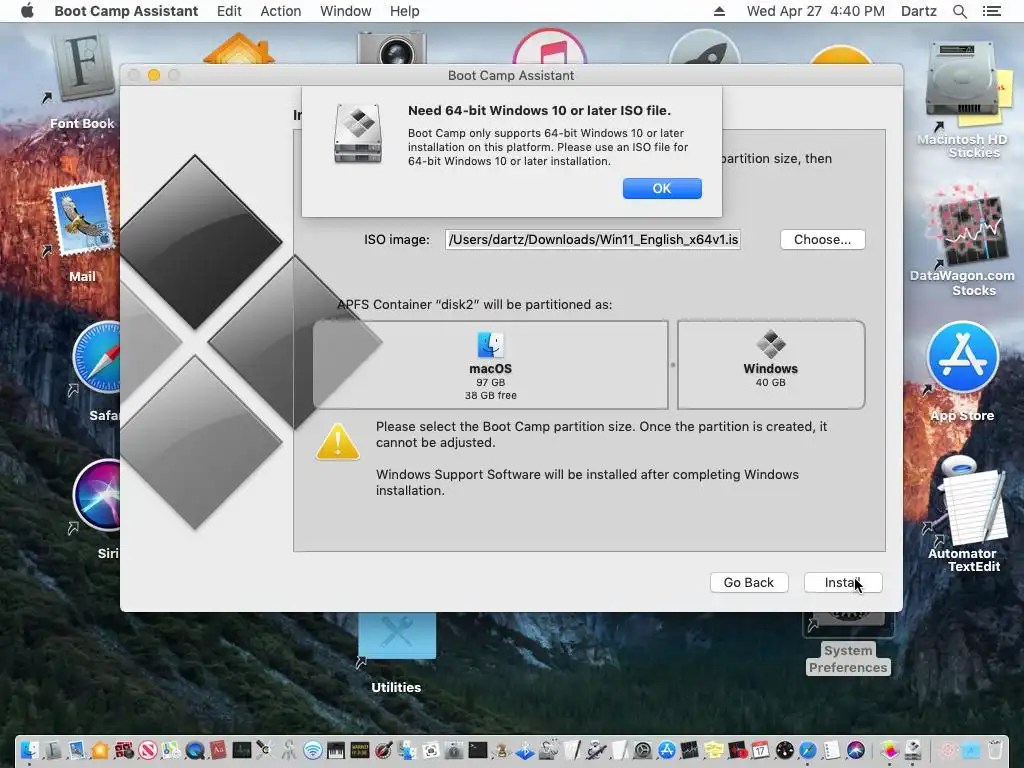Minimize the Boot Camp Assistant window

154,75
